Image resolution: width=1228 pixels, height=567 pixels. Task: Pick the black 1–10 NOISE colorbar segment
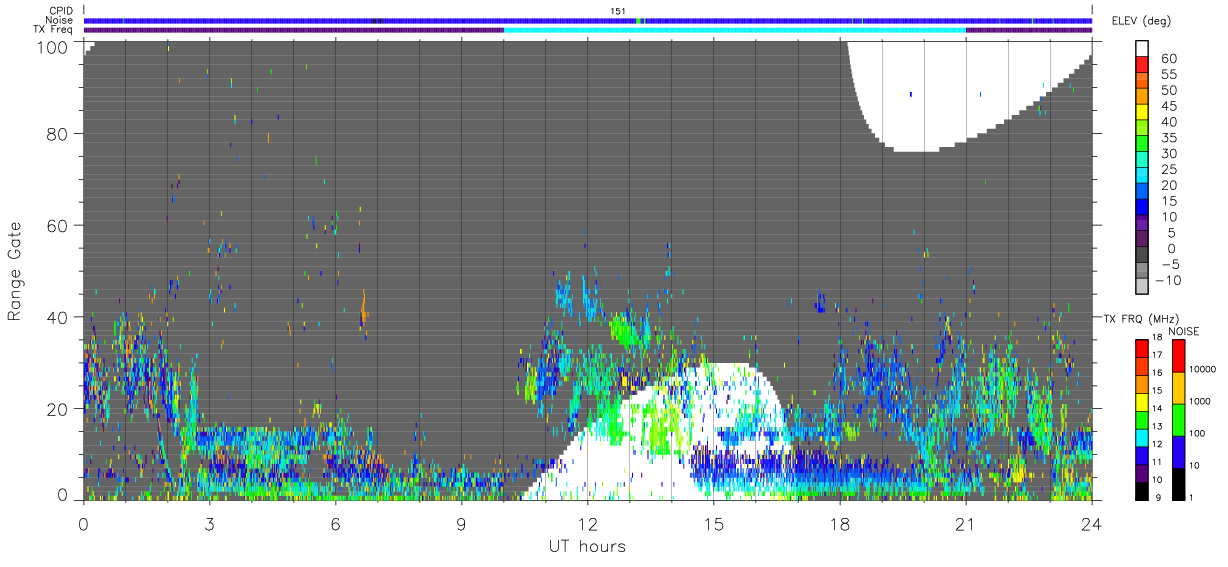click(1179, 483)
